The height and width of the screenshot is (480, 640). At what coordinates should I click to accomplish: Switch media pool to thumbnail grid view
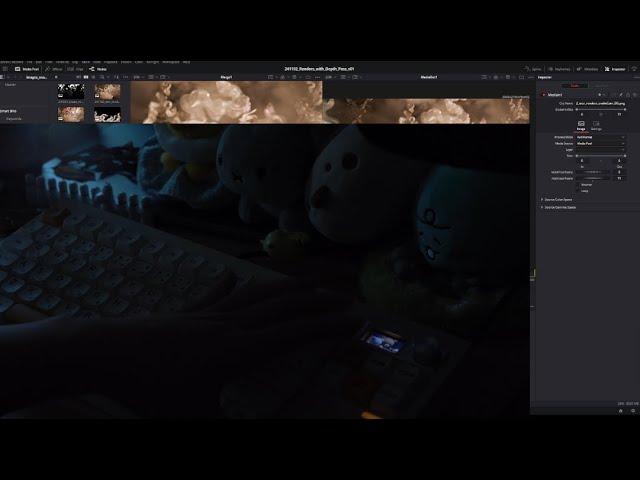[x=86, y=77]
